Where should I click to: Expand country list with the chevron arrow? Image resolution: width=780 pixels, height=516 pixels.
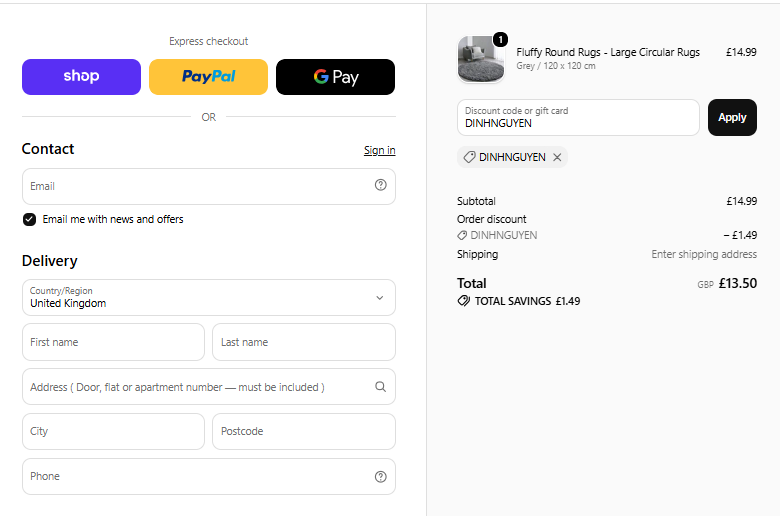coord(380,298)
